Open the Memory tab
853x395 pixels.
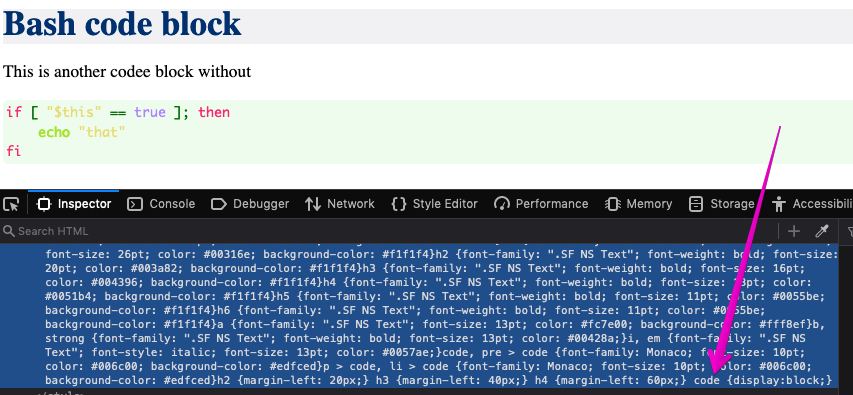[x=638, y=204]
